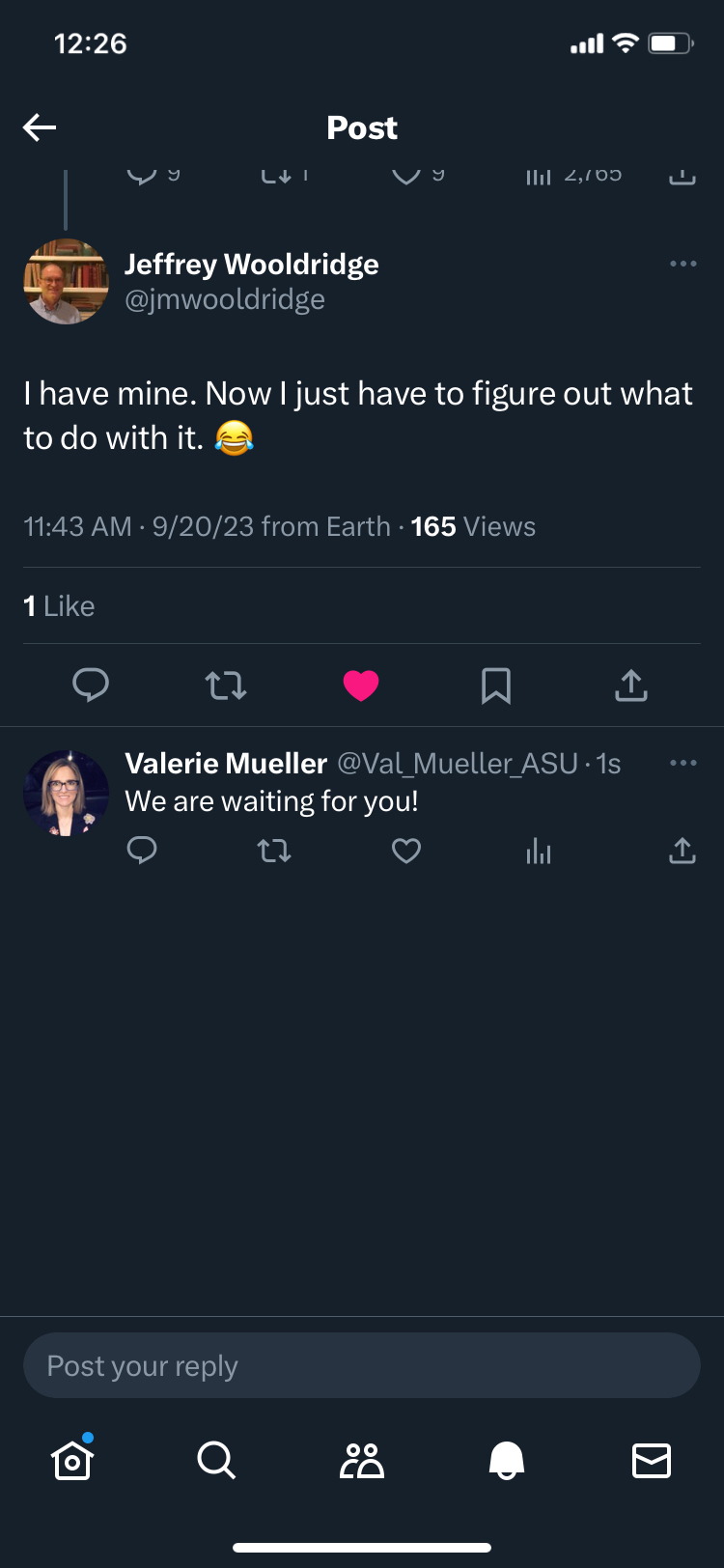This screenshot has height=1568, width=724.
Task: Share Jeffrey Wooldridge's post
Action: pos(631,686)
